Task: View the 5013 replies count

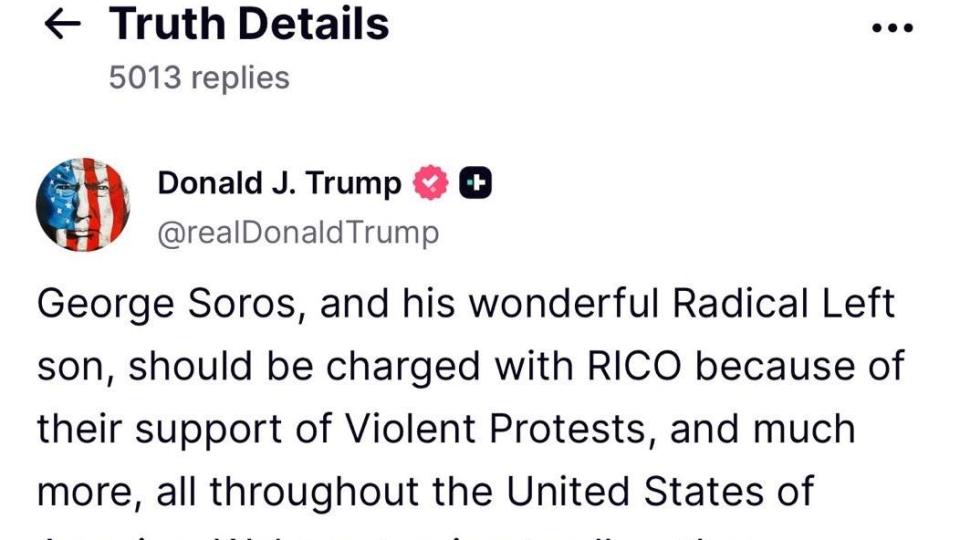Action: pos(199,78)
